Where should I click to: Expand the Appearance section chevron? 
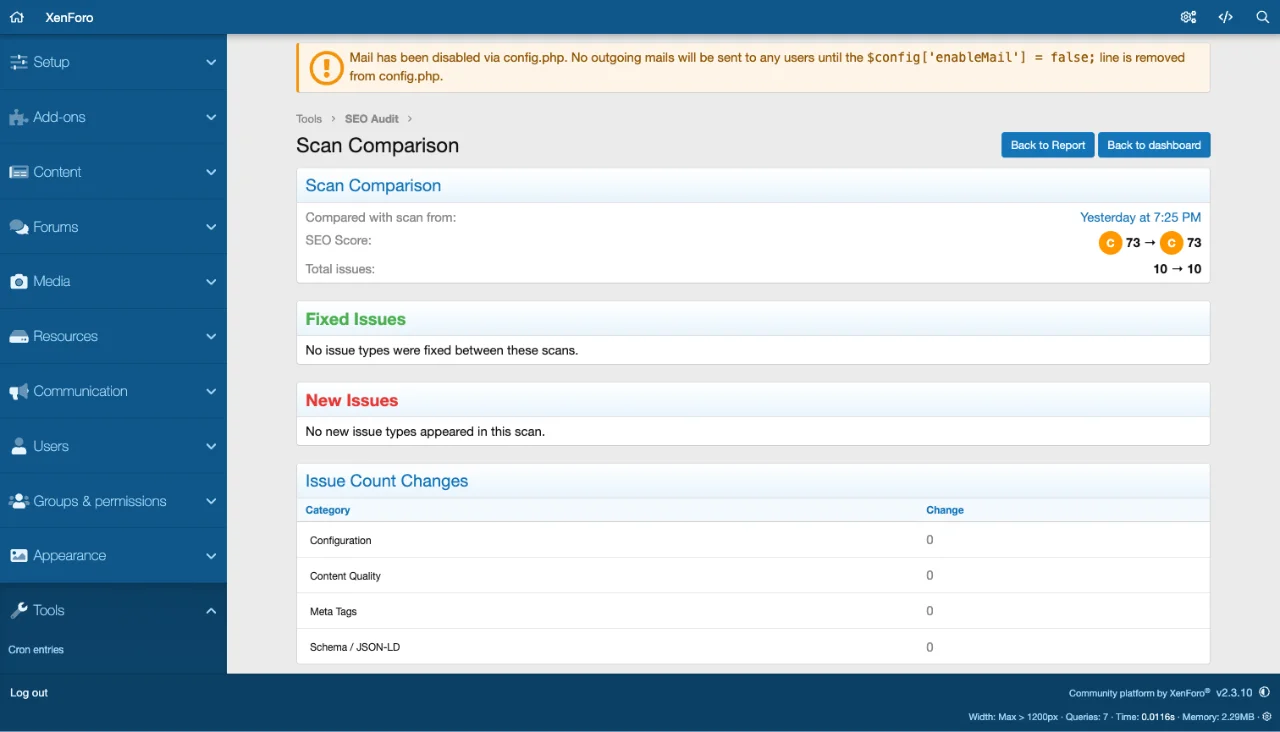pos(211,556)
